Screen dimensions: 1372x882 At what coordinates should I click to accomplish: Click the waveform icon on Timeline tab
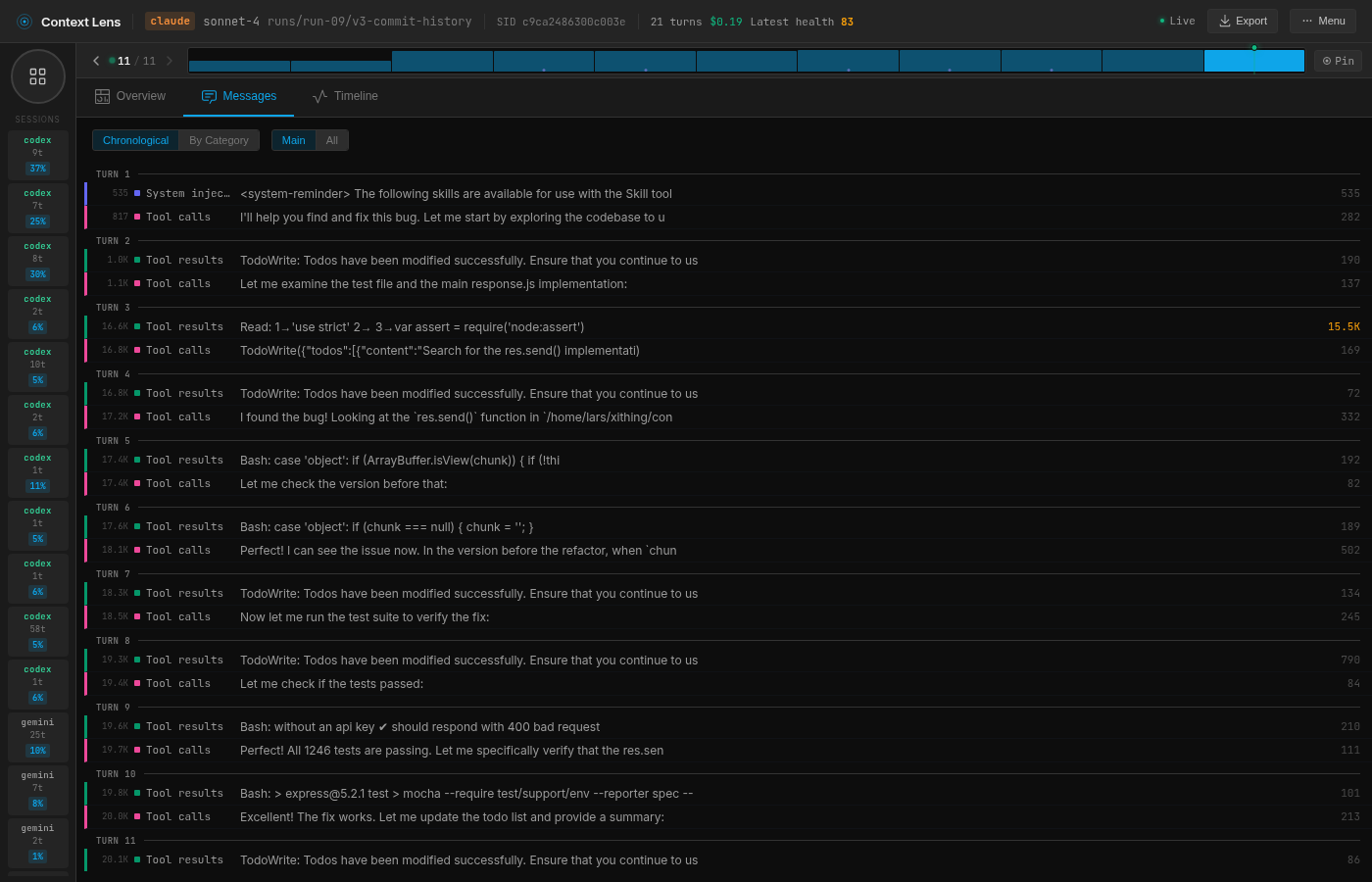[x=318, y=95]
